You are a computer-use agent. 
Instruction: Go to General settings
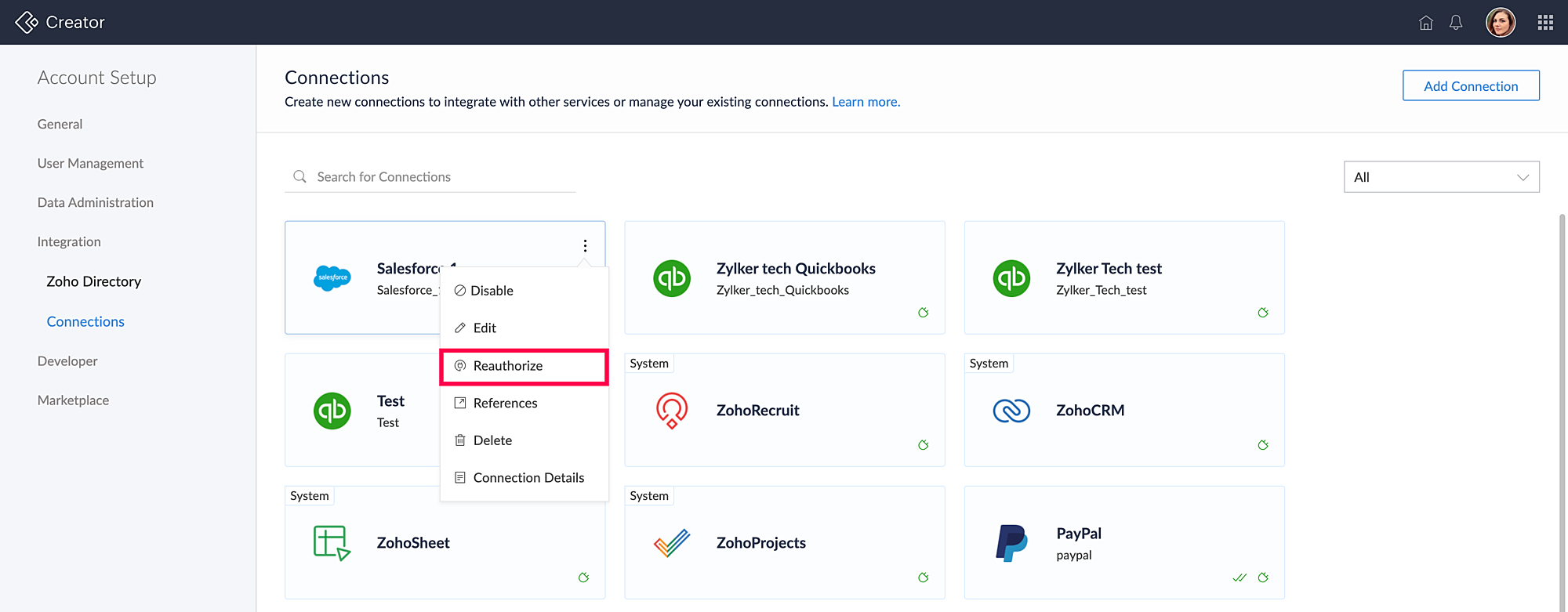click(60, 124)
